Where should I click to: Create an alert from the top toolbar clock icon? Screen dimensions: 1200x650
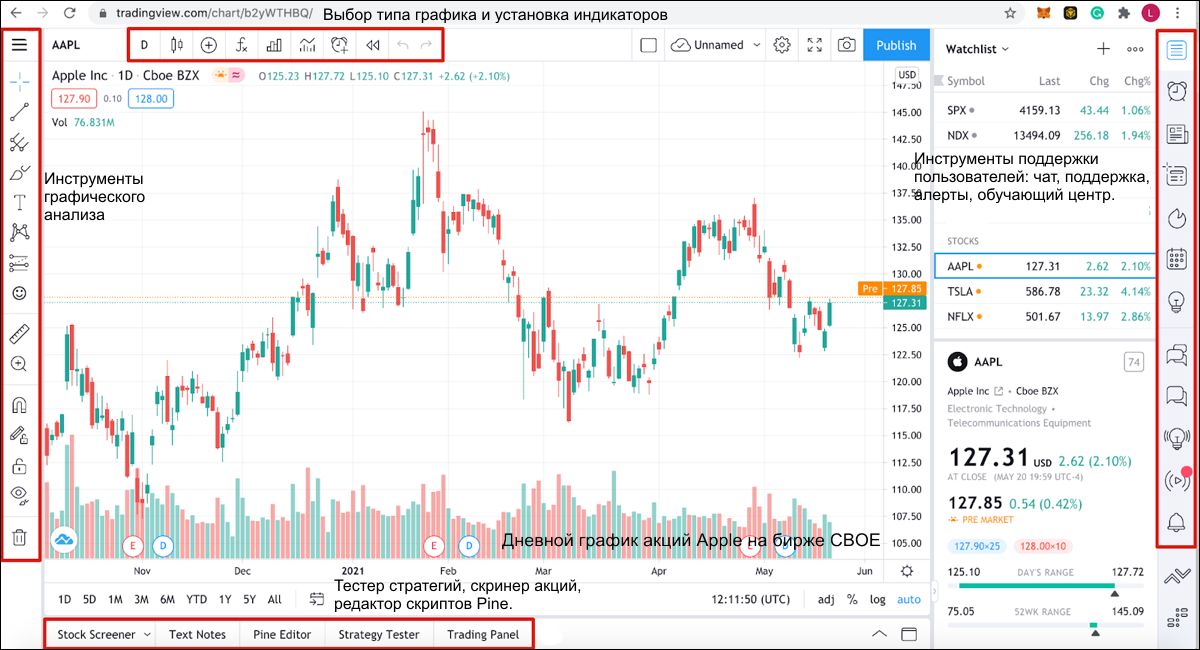340,45
